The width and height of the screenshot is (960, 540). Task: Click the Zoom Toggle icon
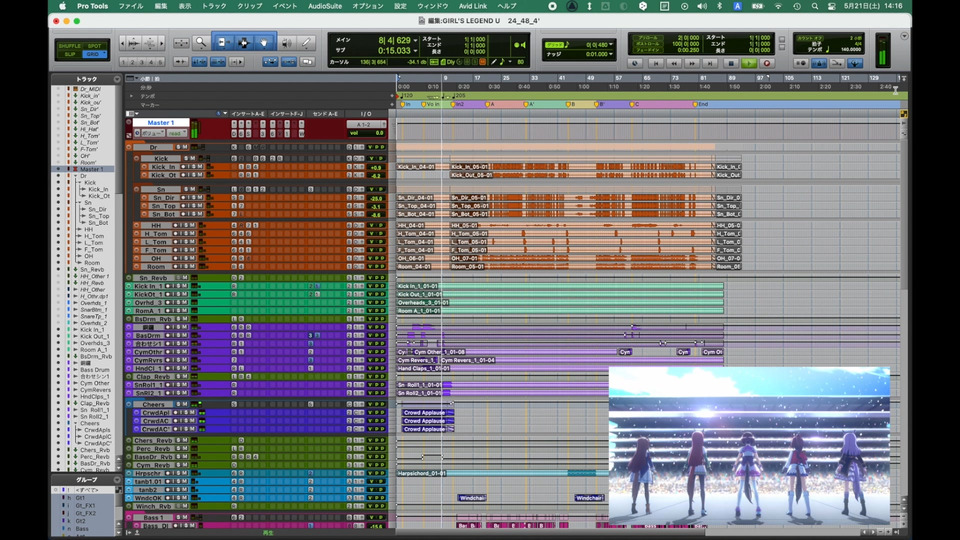coord(181,43)
